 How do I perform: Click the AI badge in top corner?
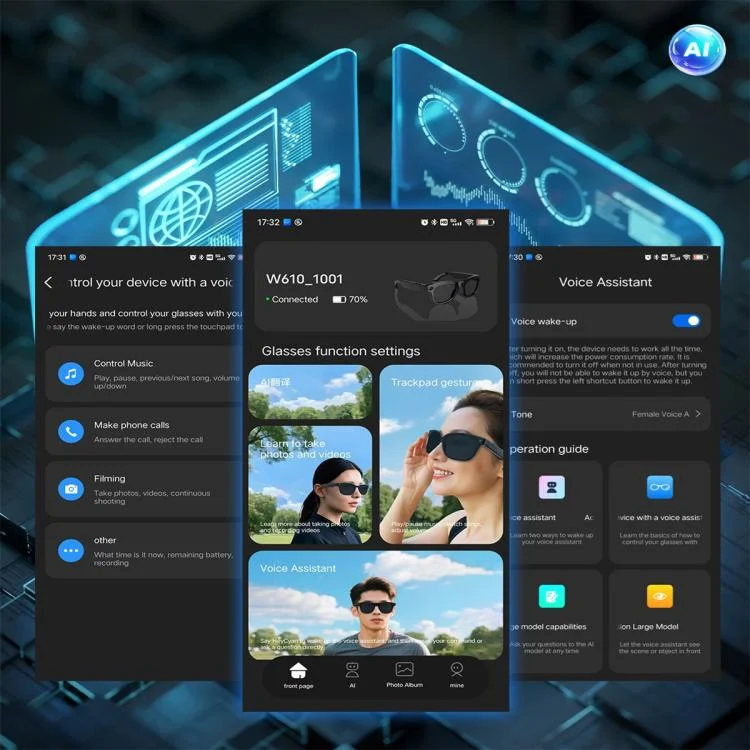point(697,49)
